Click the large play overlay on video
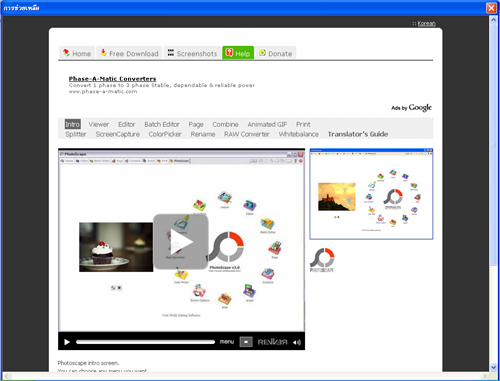Image resolution: width=500 pixels, height=381 pixels. (x=181, y=242)
